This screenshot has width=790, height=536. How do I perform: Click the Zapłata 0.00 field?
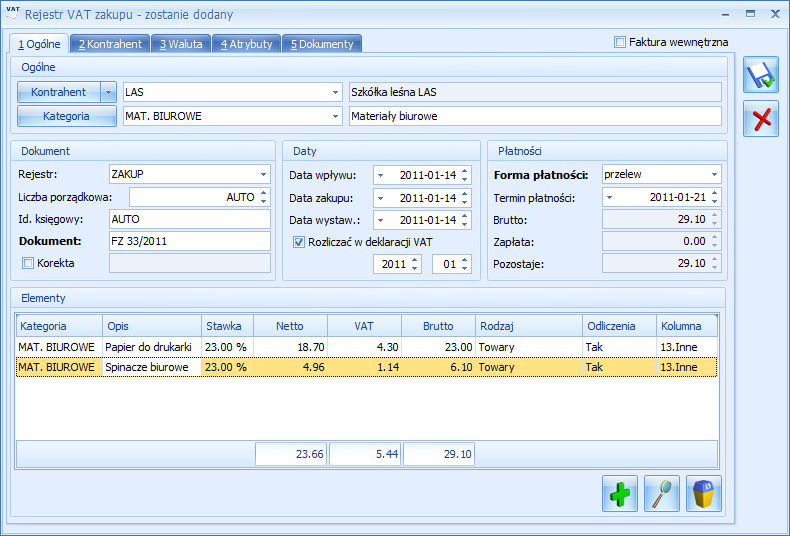pos(662,241)
